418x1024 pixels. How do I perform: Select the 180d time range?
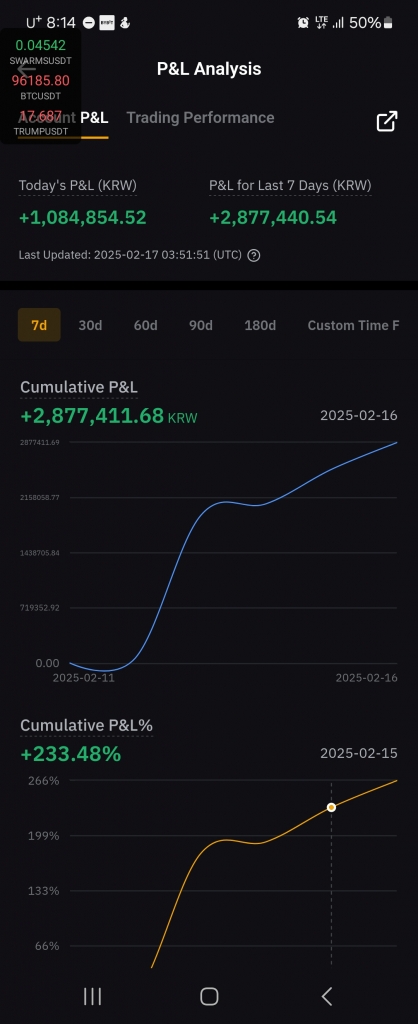point(260,325)
